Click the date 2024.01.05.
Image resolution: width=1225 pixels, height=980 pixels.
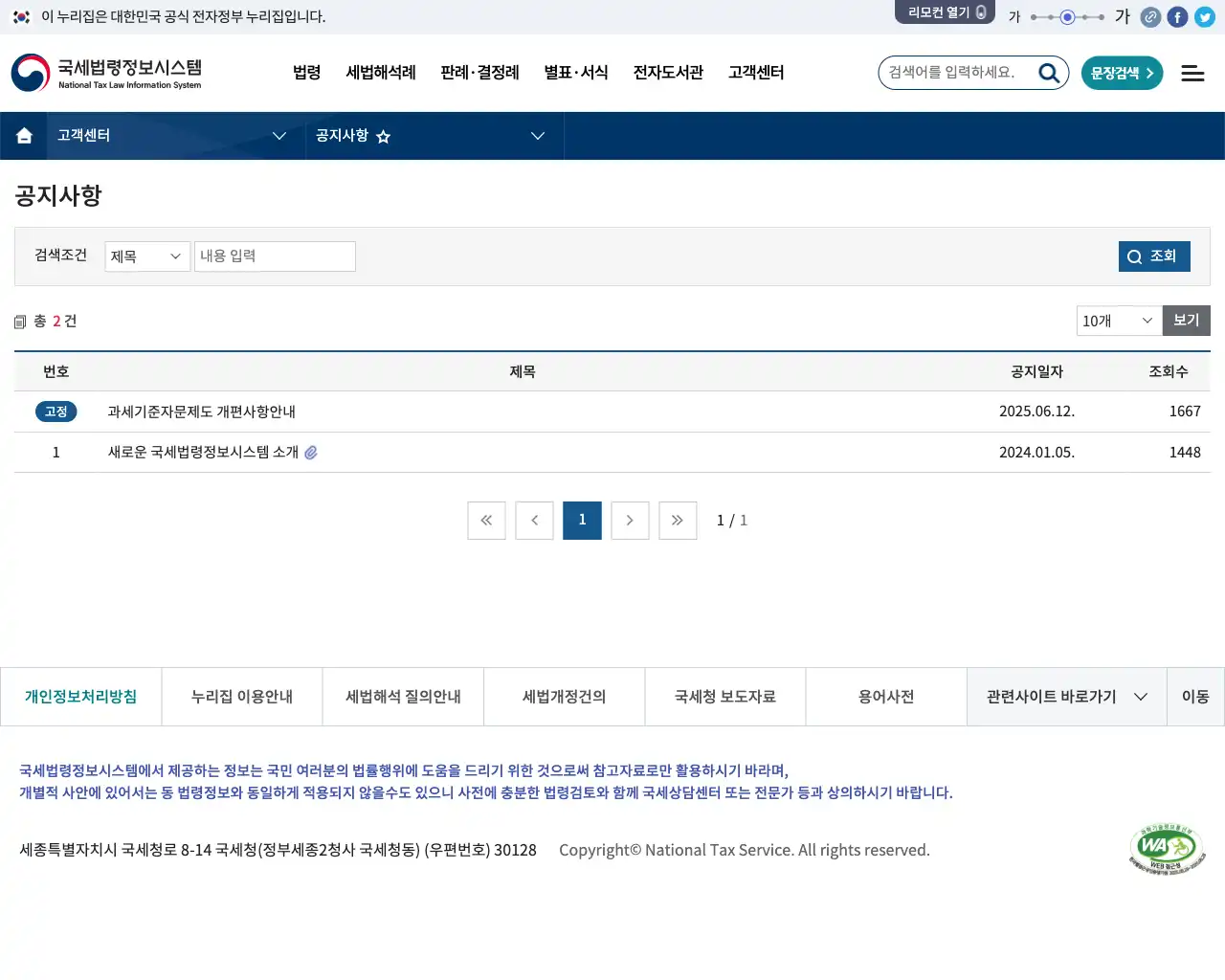tap(1036, 453)
